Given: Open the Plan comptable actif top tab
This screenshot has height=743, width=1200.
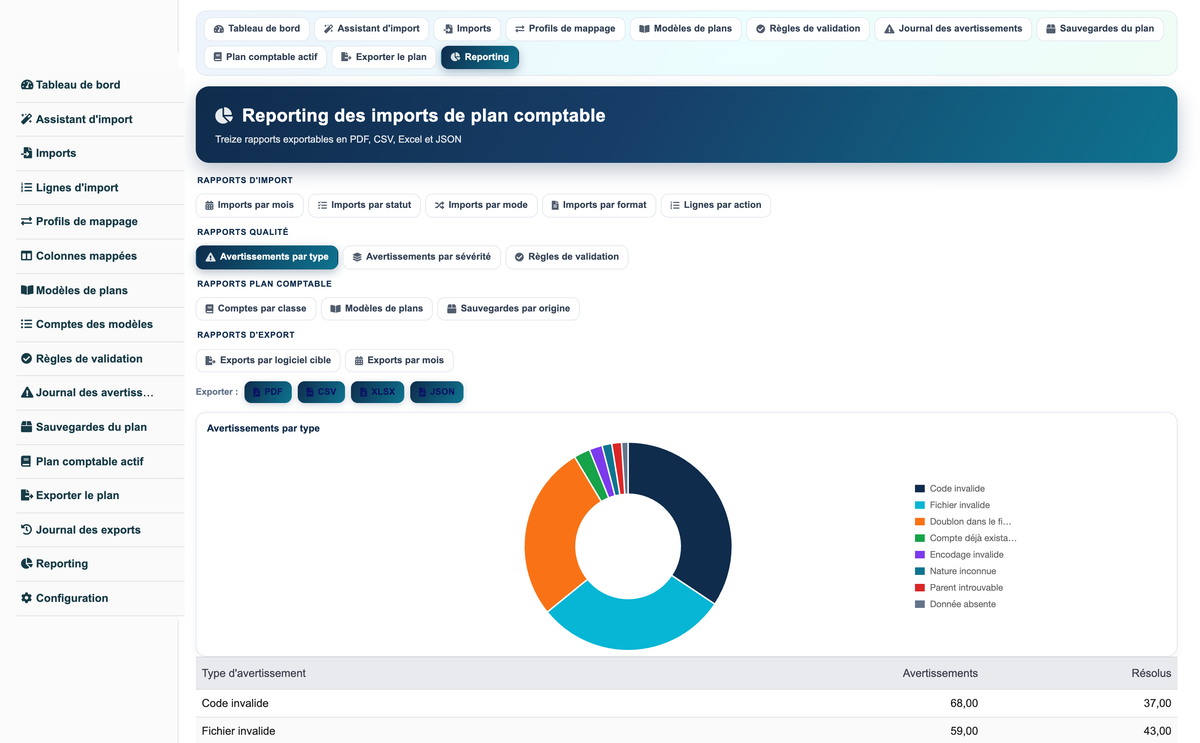Looking at the screenshot, I should coord(265,57).
